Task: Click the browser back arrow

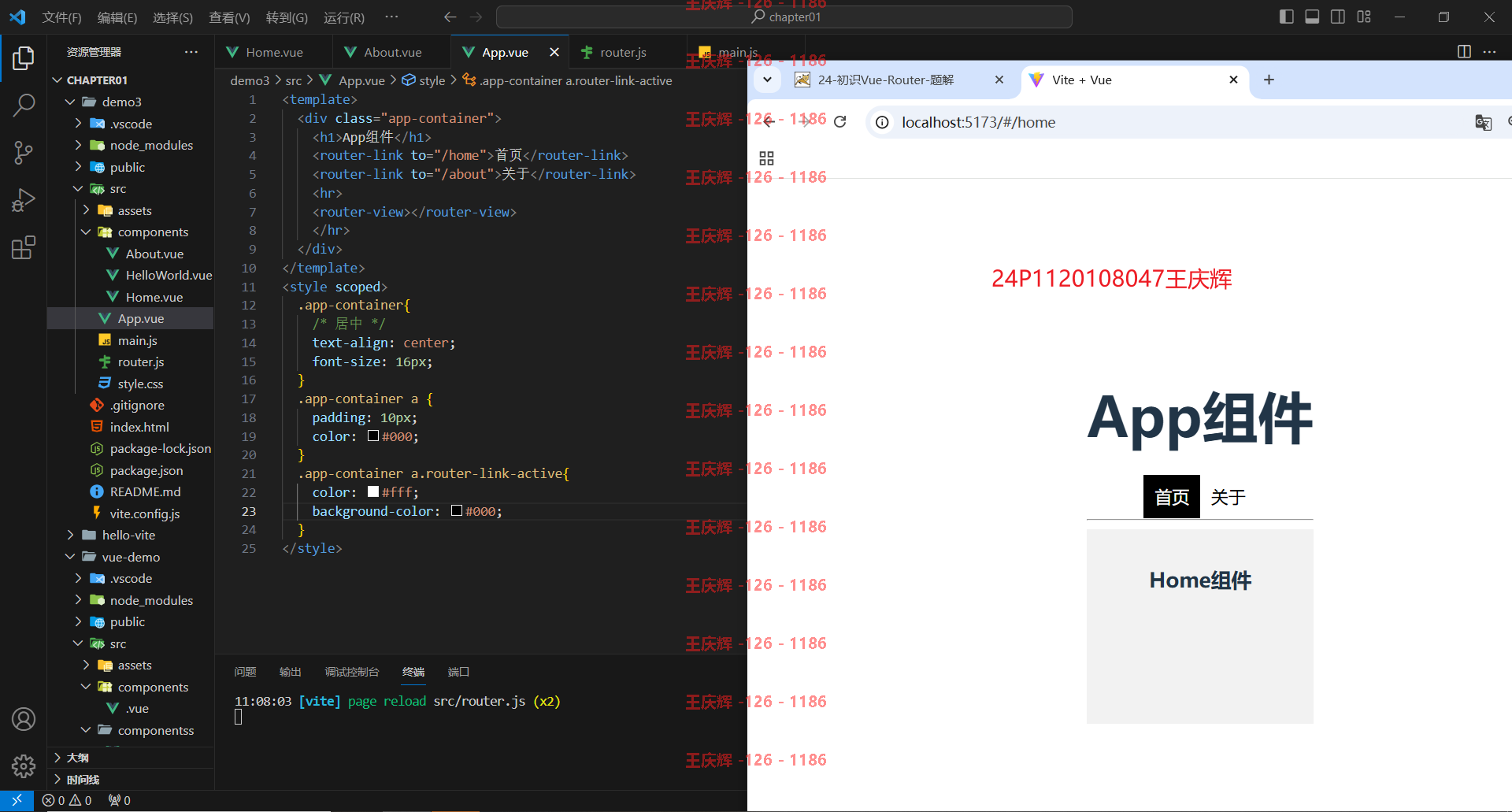Action: 769,122
